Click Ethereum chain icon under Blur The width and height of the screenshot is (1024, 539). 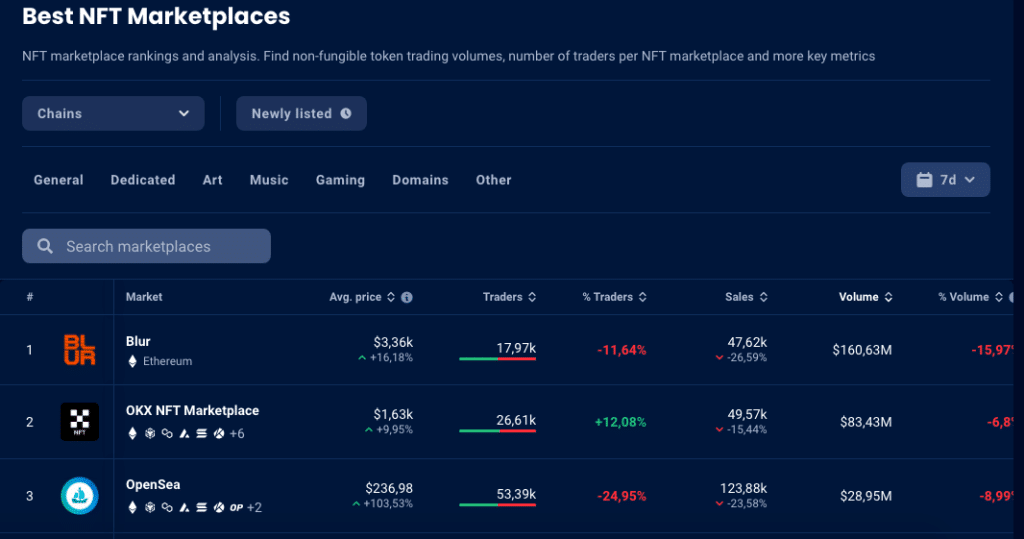(x=133, y=361)
